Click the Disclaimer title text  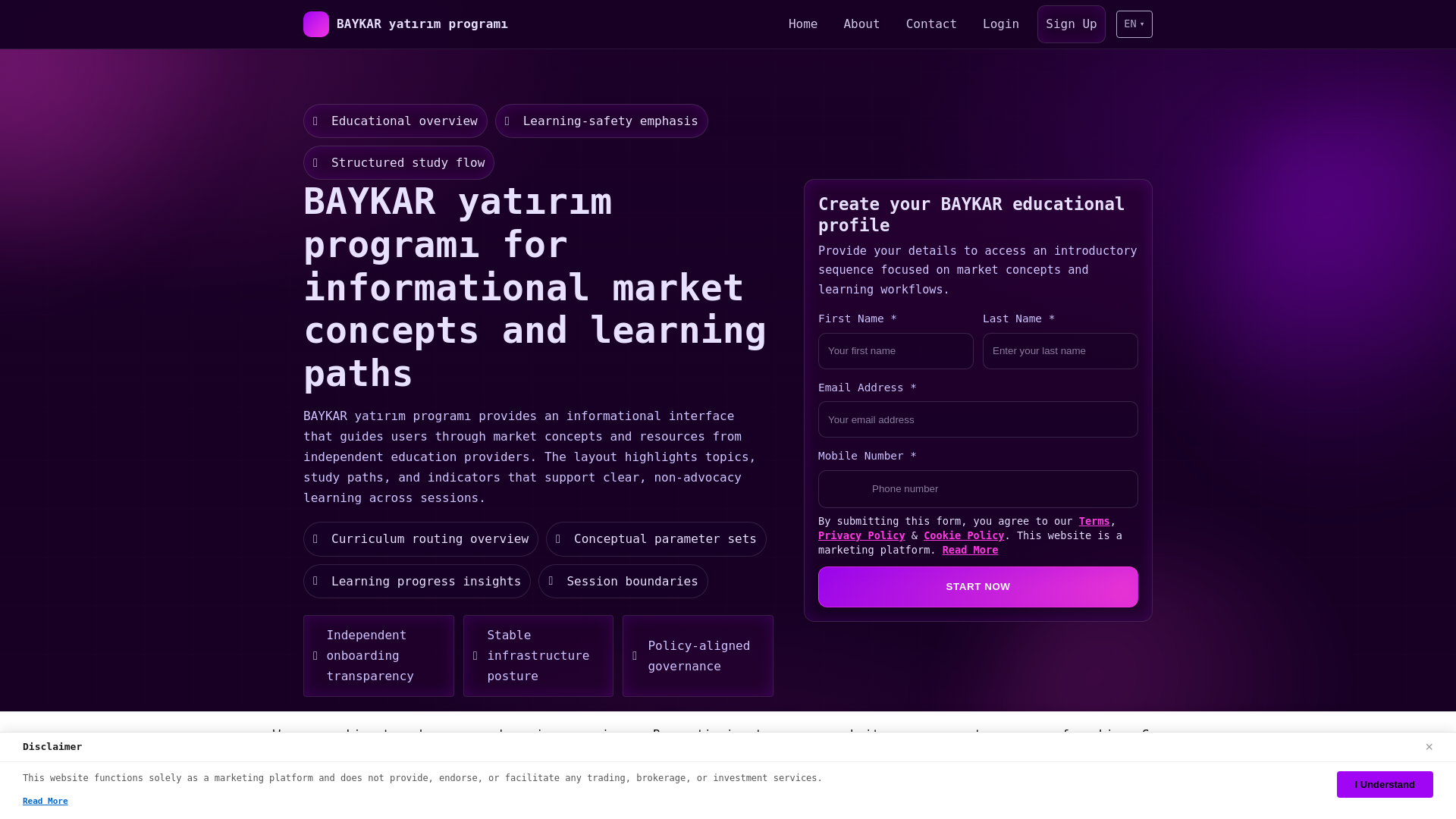[x=52, y=747]
